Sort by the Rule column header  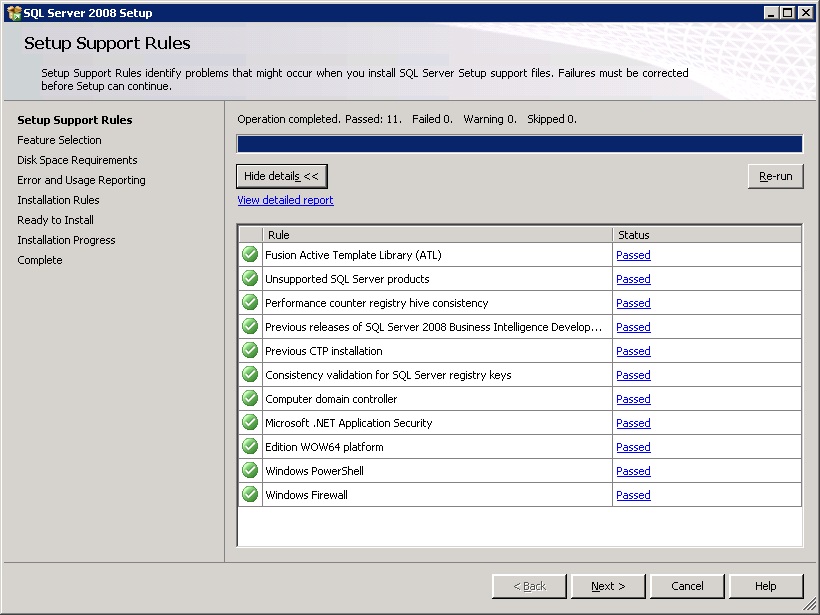(x=437, y=235)
